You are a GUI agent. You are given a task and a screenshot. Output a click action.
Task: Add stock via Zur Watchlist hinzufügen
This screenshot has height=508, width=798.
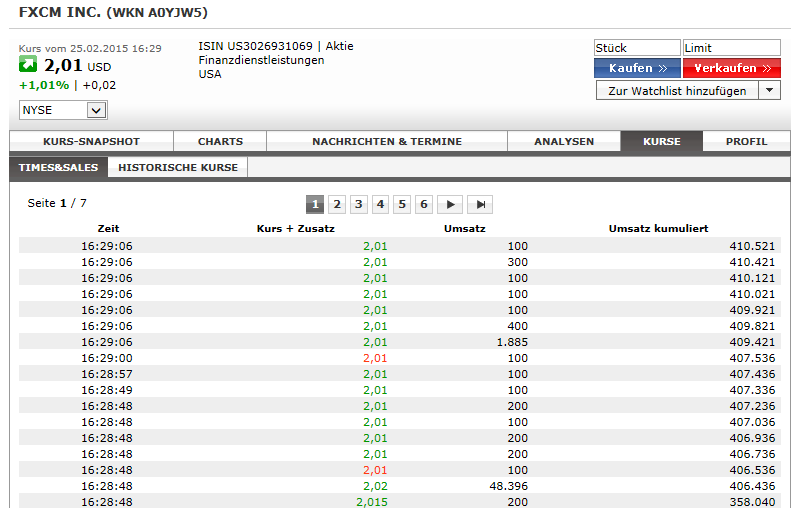(x=677, y=91)
